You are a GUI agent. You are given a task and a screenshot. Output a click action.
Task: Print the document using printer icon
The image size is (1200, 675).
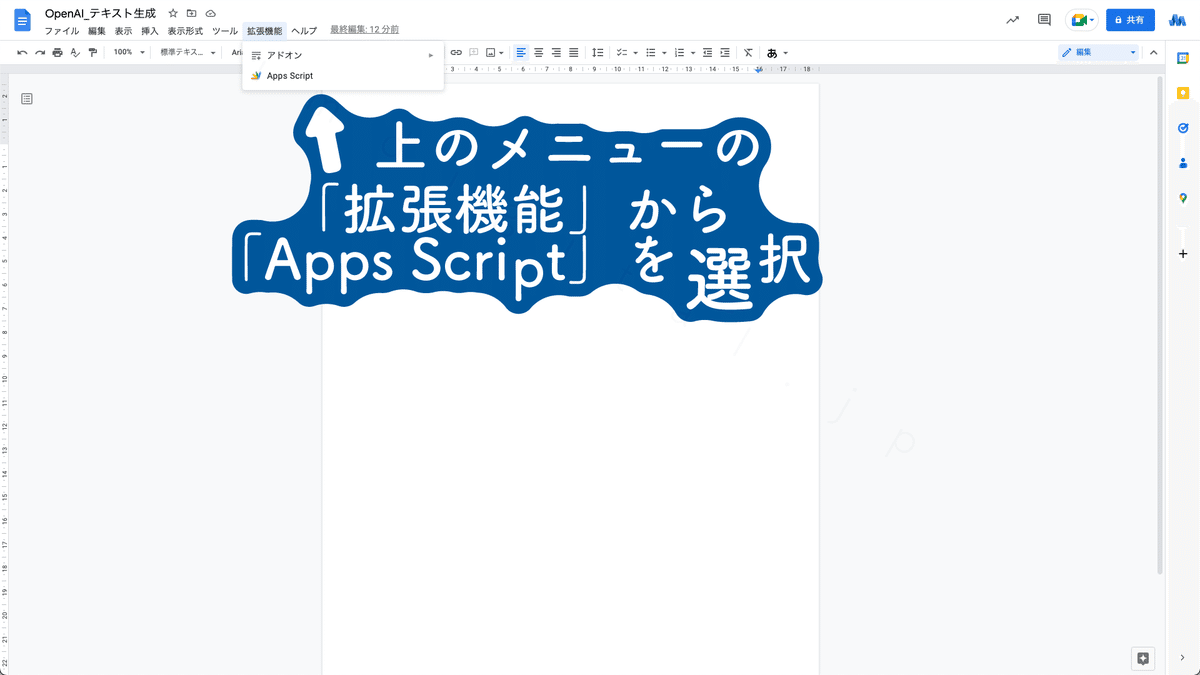click(x=57, y=52)
